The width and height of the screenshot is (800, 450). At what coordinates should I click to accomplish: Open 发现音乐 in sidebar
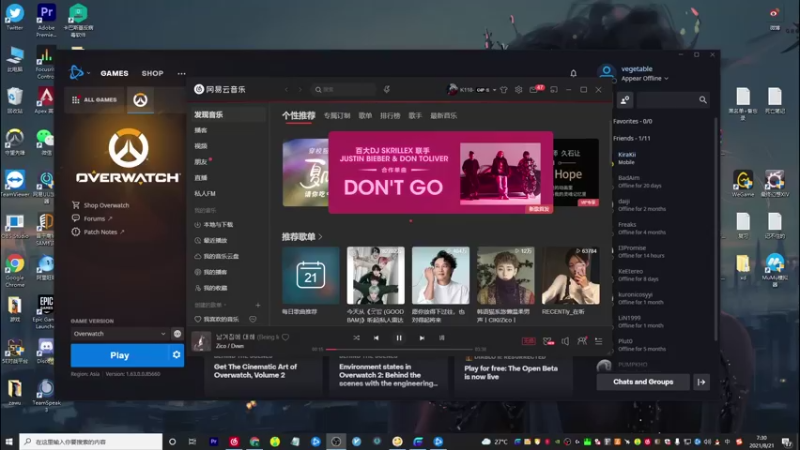pos(228,115)
